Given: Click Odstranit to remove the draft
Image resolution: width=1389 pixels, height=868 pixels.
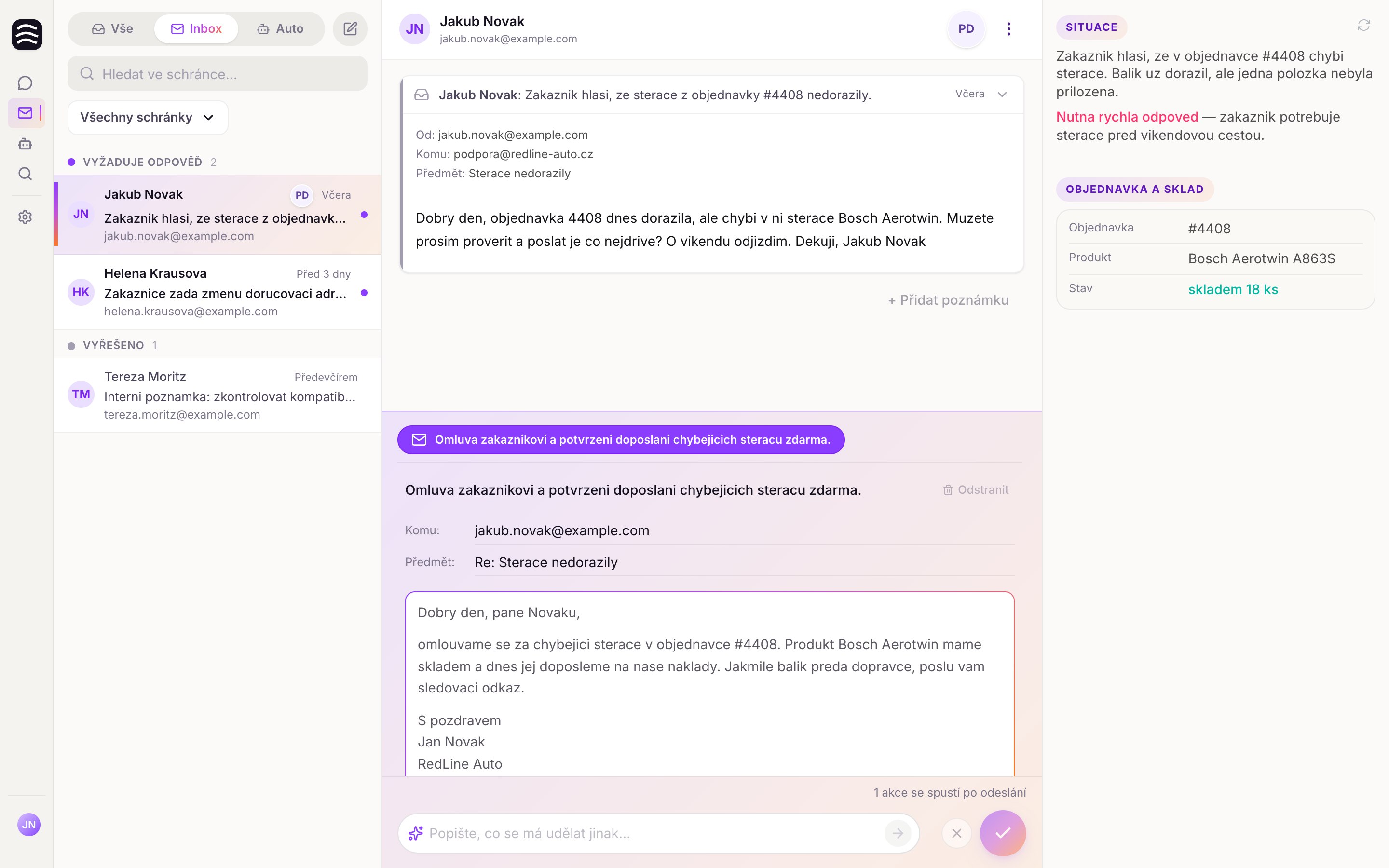Looking at the screenshot, I should pos(976,489).
